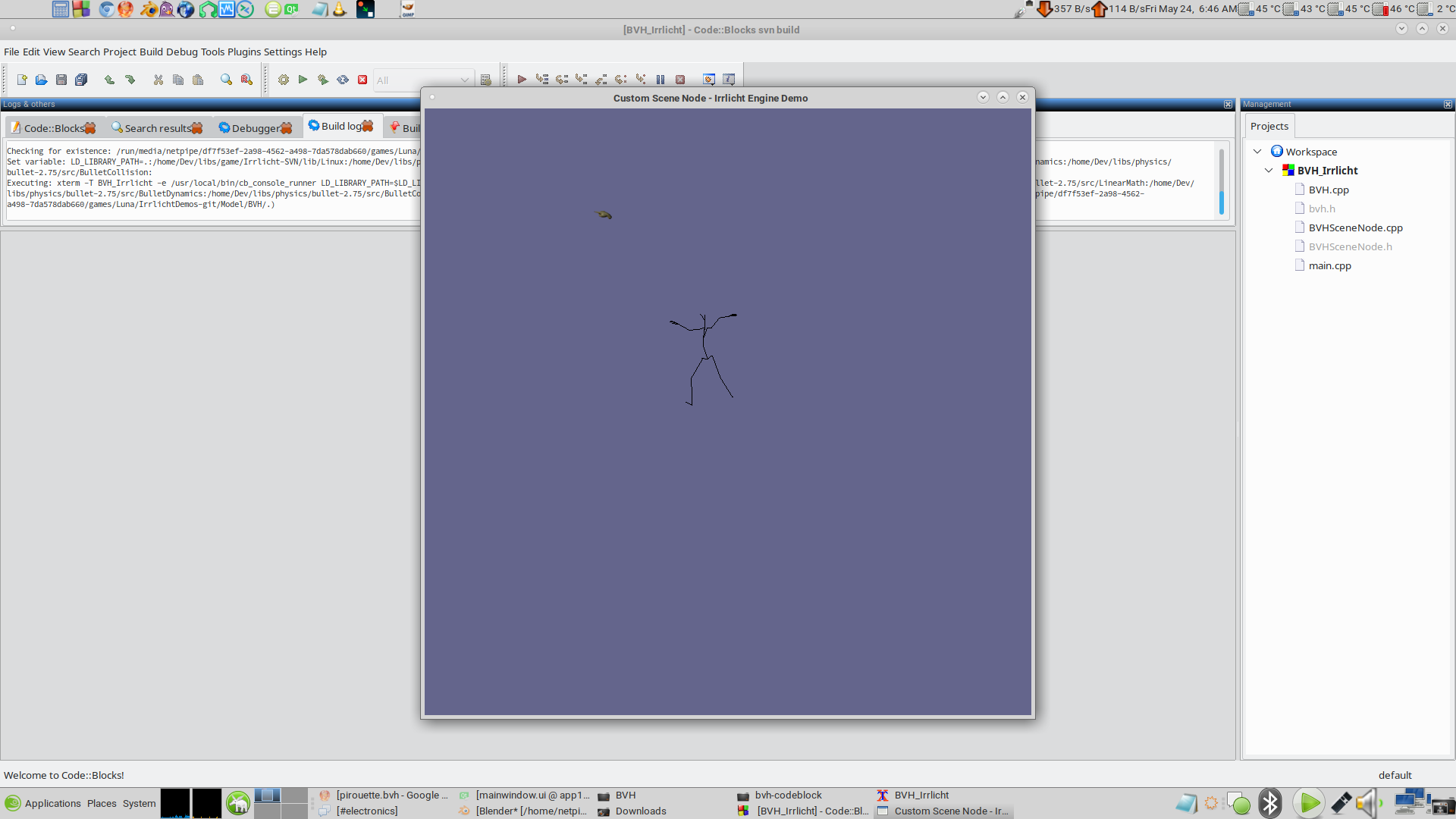This screenshot has height=819, width=1456.
Task: Click the Rebuild icon in toolbar
Action: pyautogui.click(x=343, y=80)
